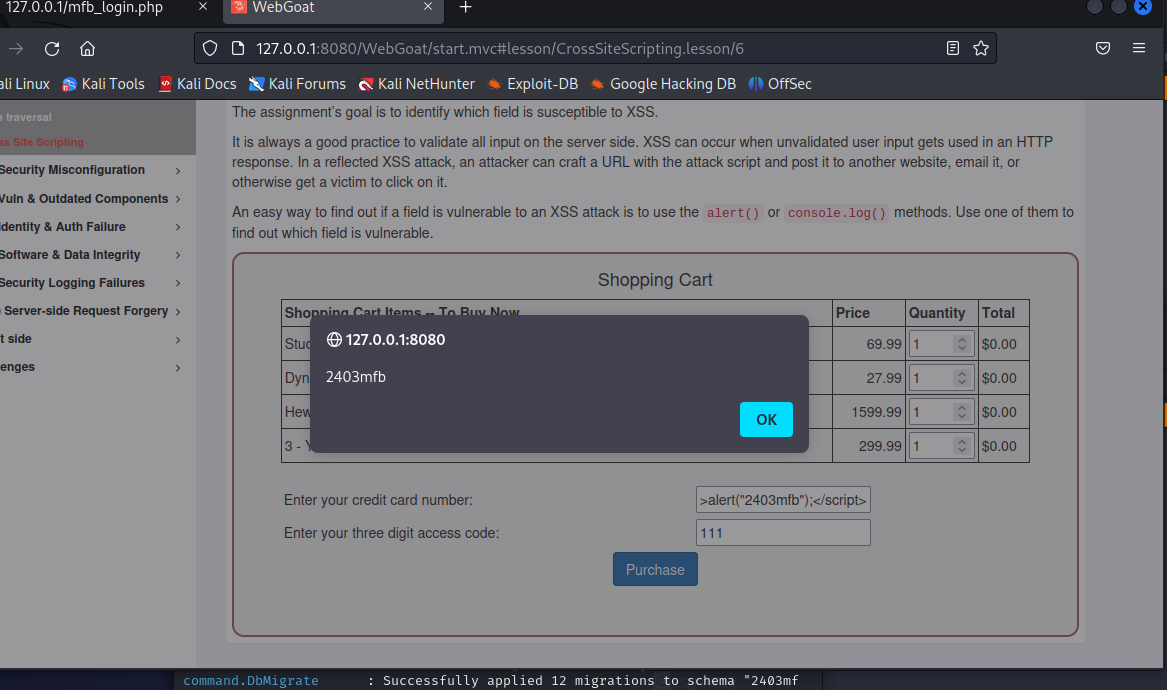
Task: Open the Pocket save icon
Action: (1103, 48)
